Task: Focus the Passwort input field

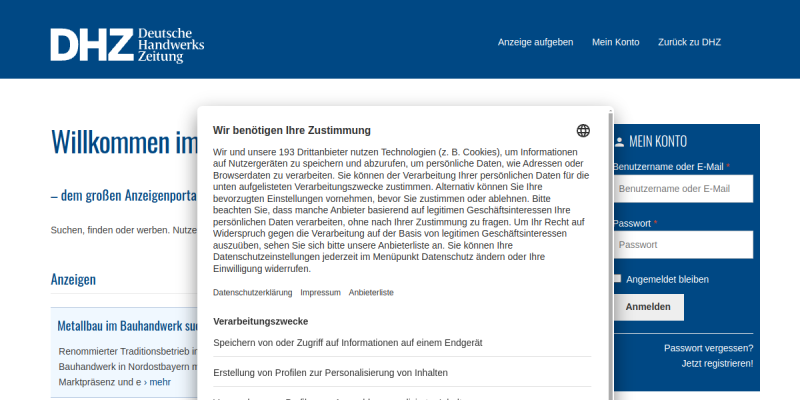Action: click(683, 245)
